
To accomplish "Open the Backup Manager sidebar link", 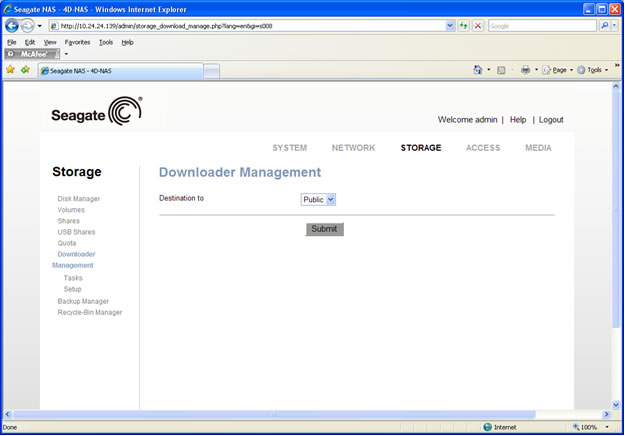I will coord(83,301).
